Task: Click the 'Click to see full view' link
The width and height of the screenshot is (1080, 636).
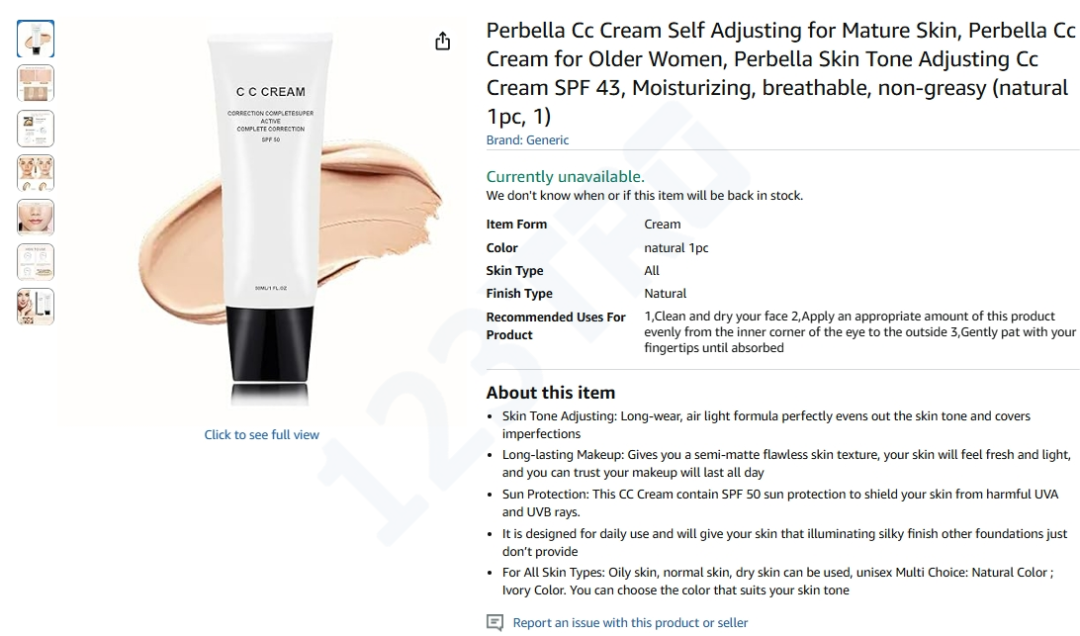Action: (x=262, y=435)
